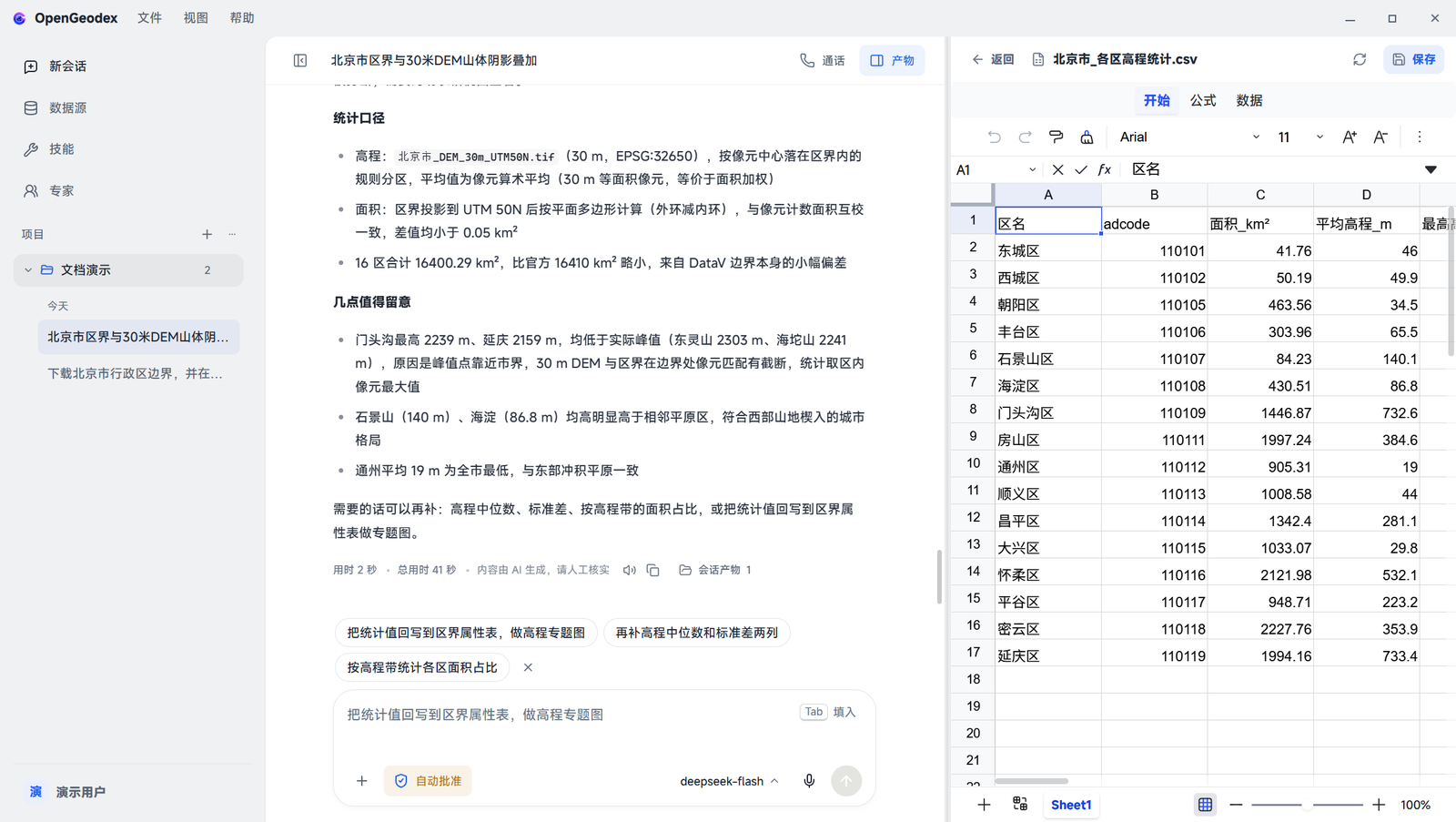Click the 保存 save button
1456x822 pixels.
1414,59
